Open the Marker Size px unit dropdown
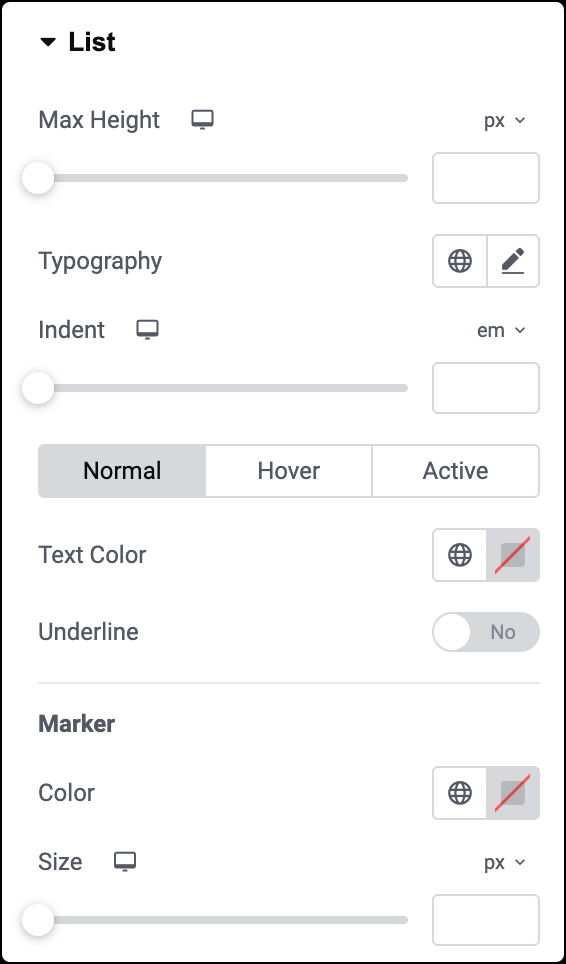 pos(505,863)
